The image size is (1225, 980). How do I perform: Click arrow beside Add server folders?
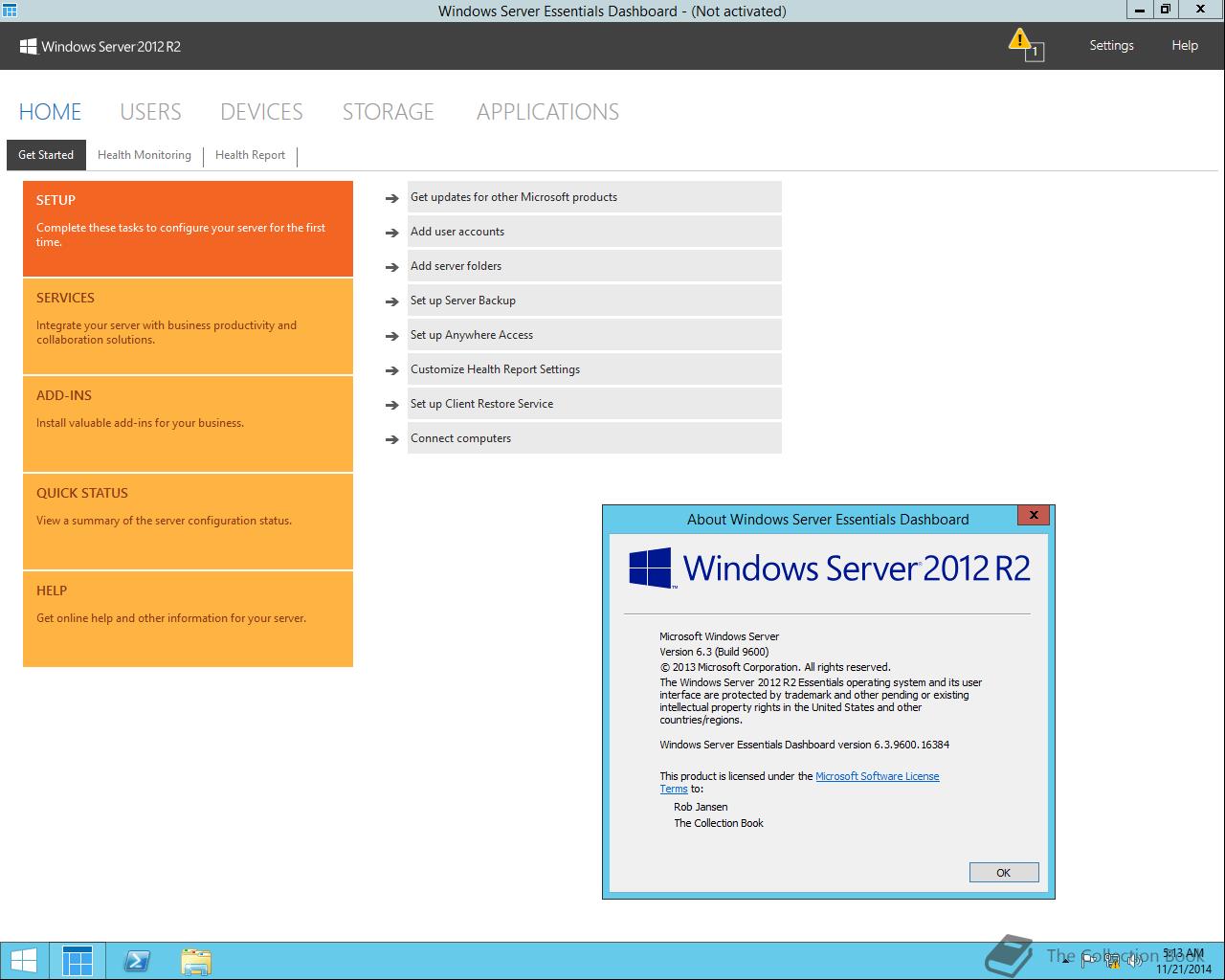pyautogui.click(x=391, y=267)
